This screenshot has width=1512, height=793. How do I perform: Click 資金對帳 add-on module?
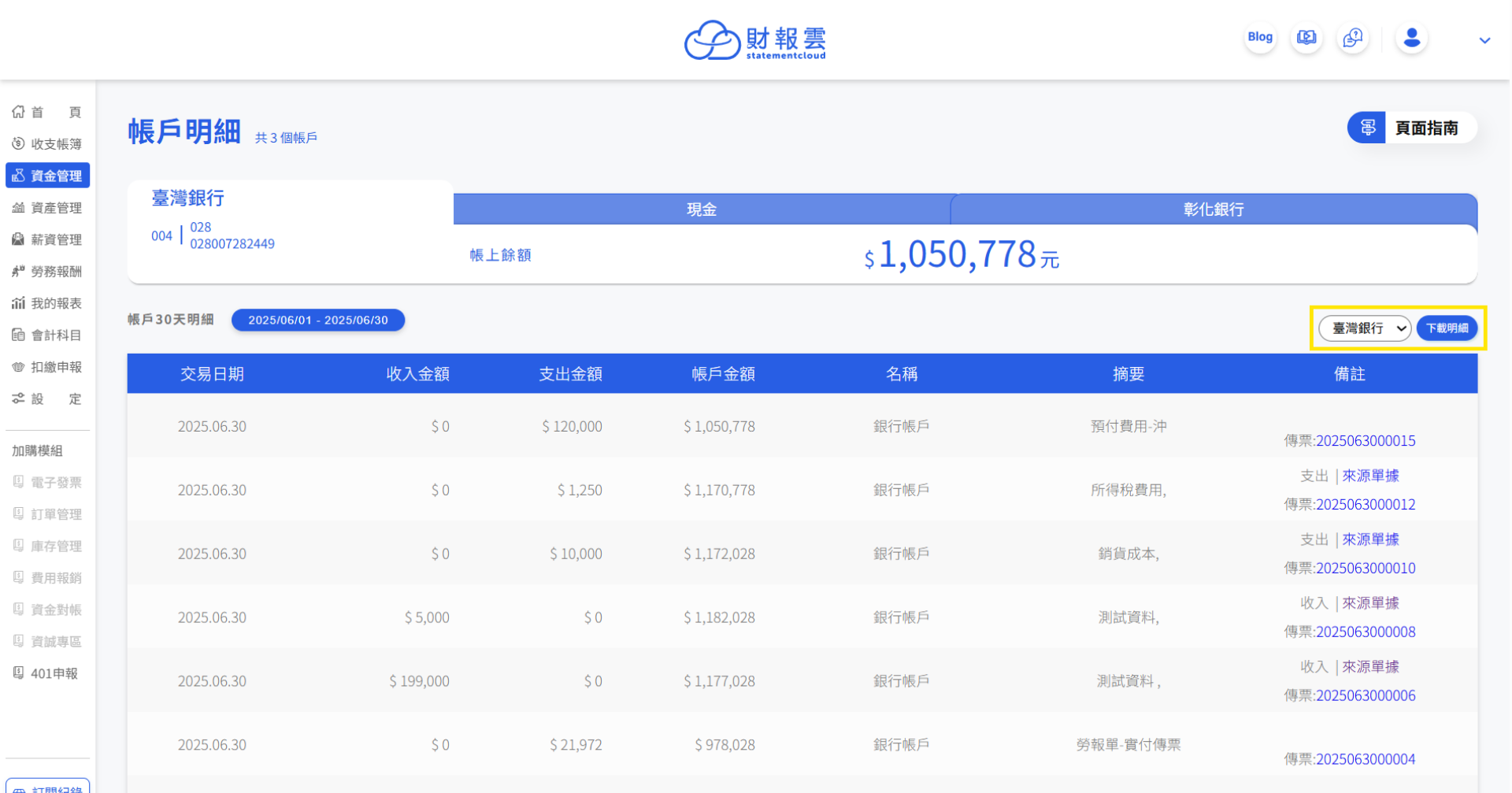click(x=47, y=610)
